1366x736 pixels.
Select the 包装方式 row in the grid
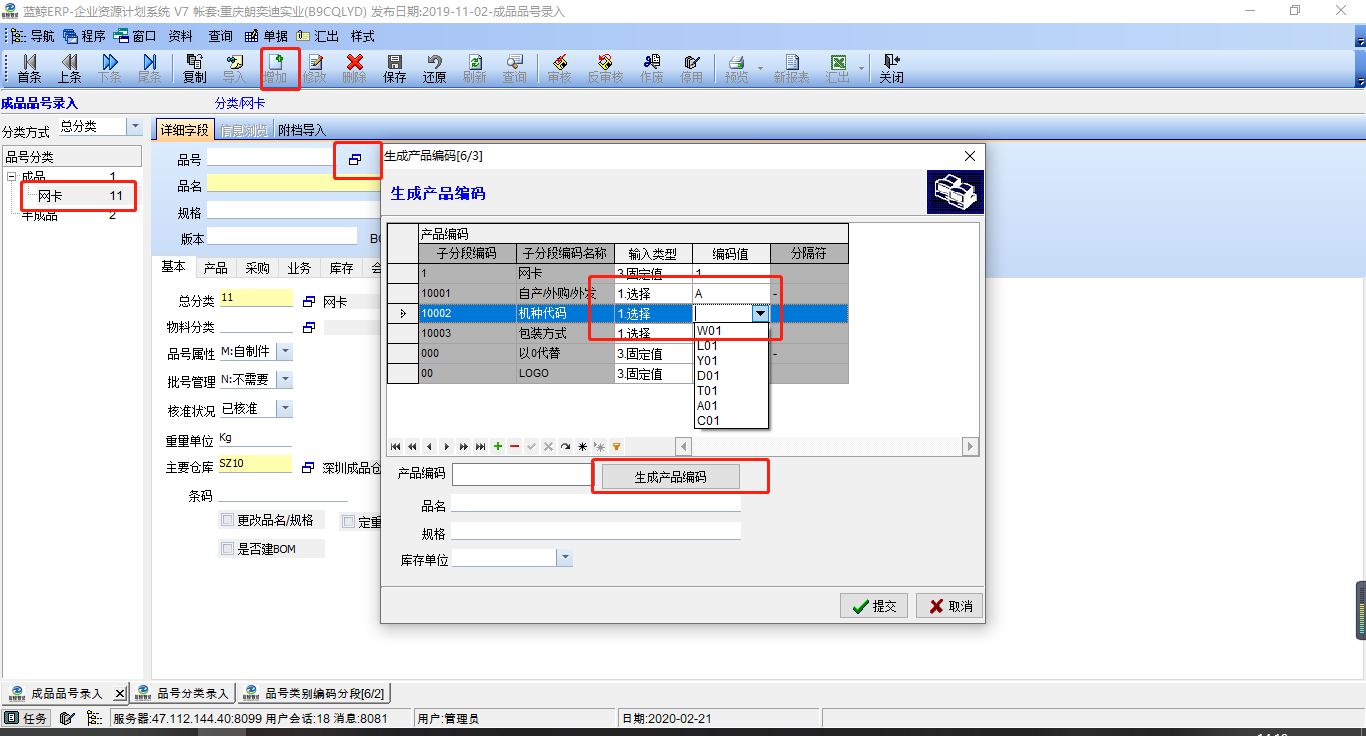(617, 334)
